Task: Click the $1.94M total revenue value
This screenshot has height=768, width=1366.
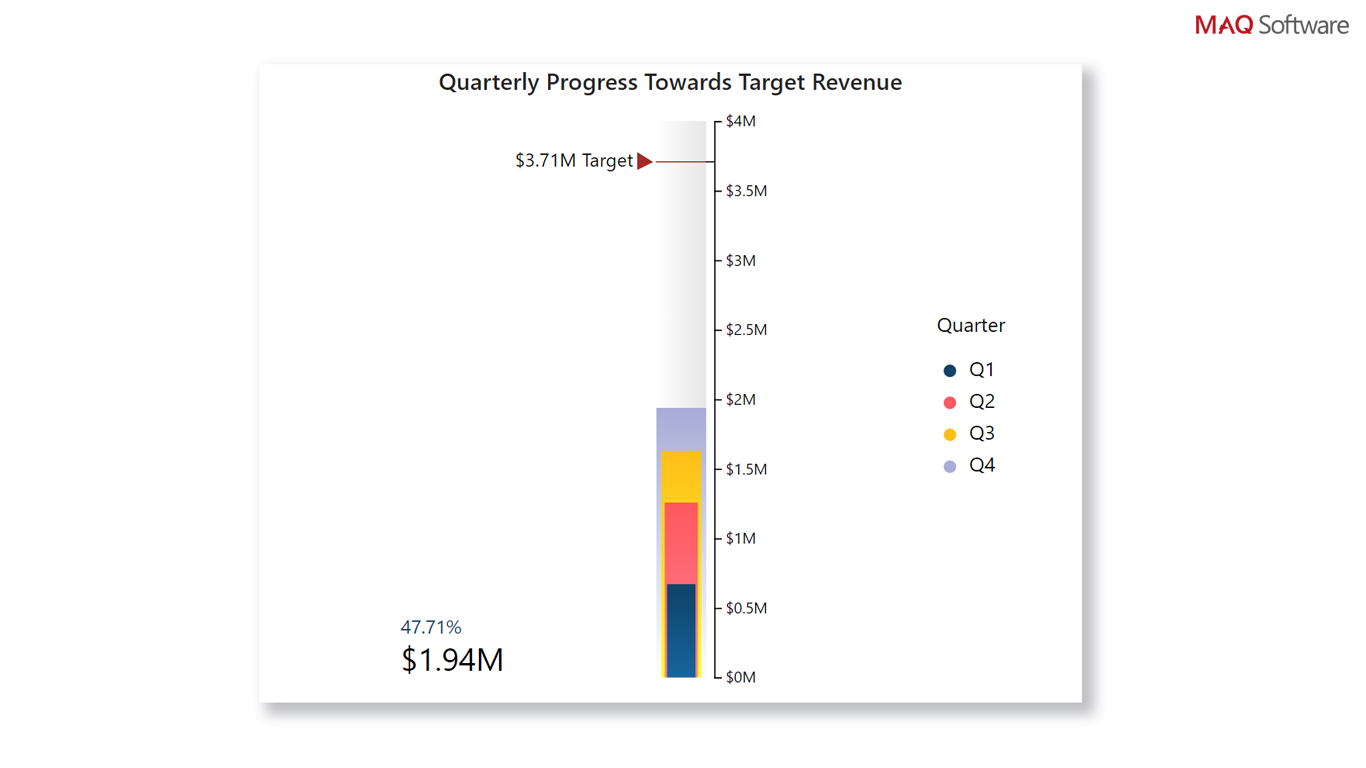Action: coord(452,660)
